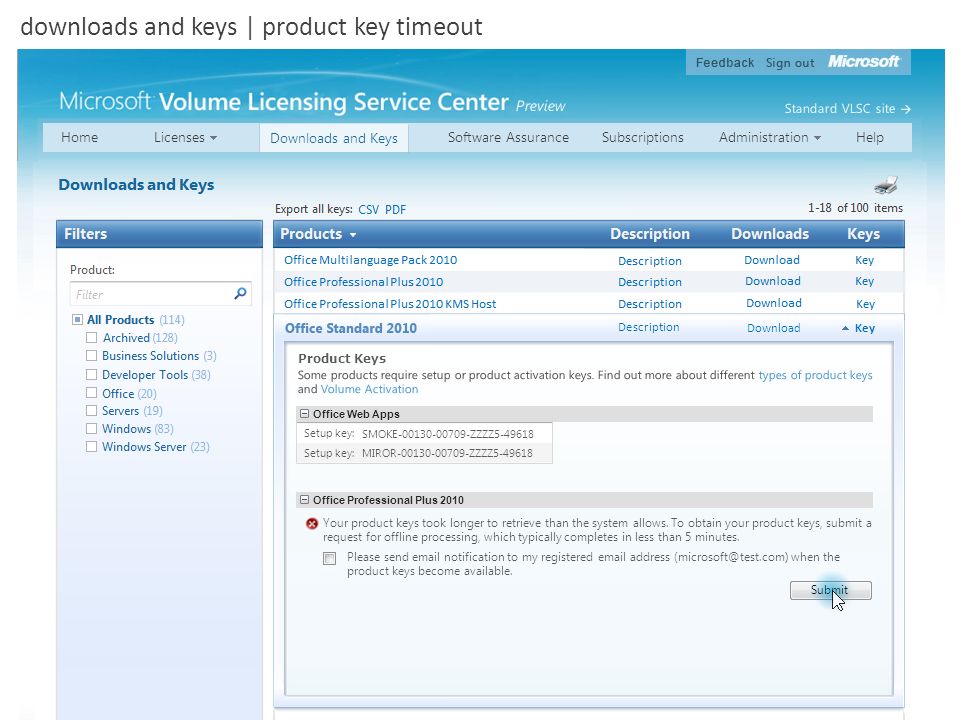Screen dimensions: 960x720
Task: View Description for Office Multilanguage Pack 2010
Action: pos(650,261)
